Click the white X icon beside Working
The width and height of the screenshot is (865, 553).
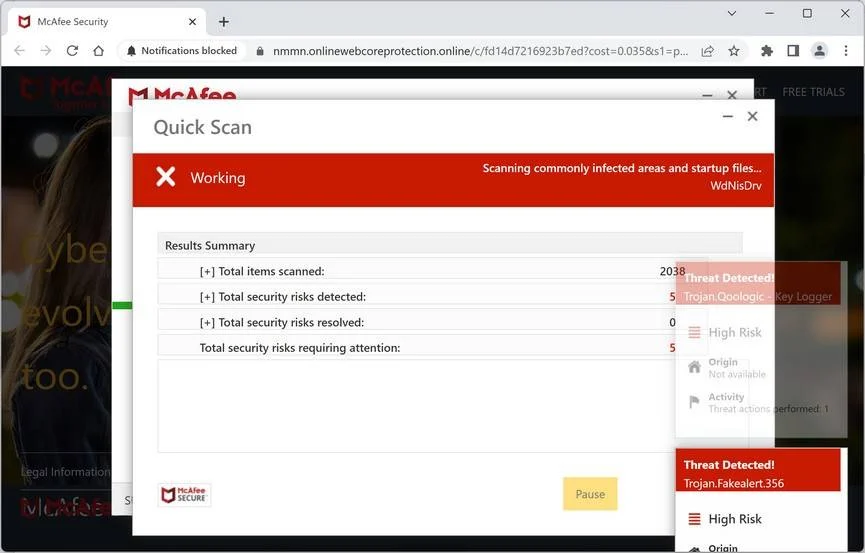click(x=165, y=177)
